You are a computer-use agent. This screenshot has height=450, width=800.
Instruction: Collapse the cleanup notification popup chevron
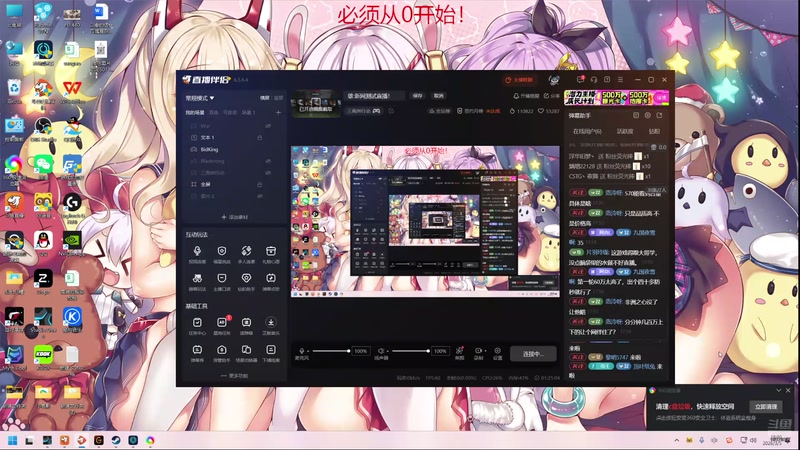pos(779,390)
